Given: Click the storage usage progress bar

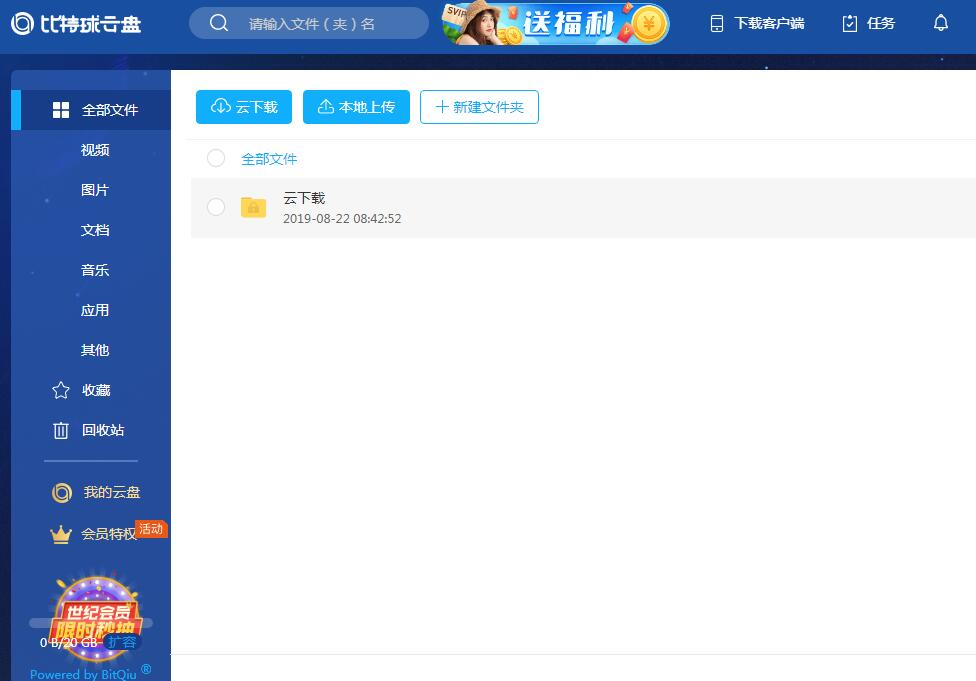Looking at the screenshot, I should click(x=91, y=622).
